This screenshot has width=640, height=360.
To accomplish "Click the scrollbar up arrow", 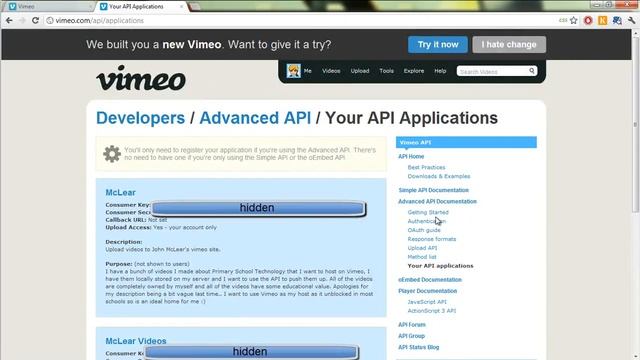I will pos(636,33).
